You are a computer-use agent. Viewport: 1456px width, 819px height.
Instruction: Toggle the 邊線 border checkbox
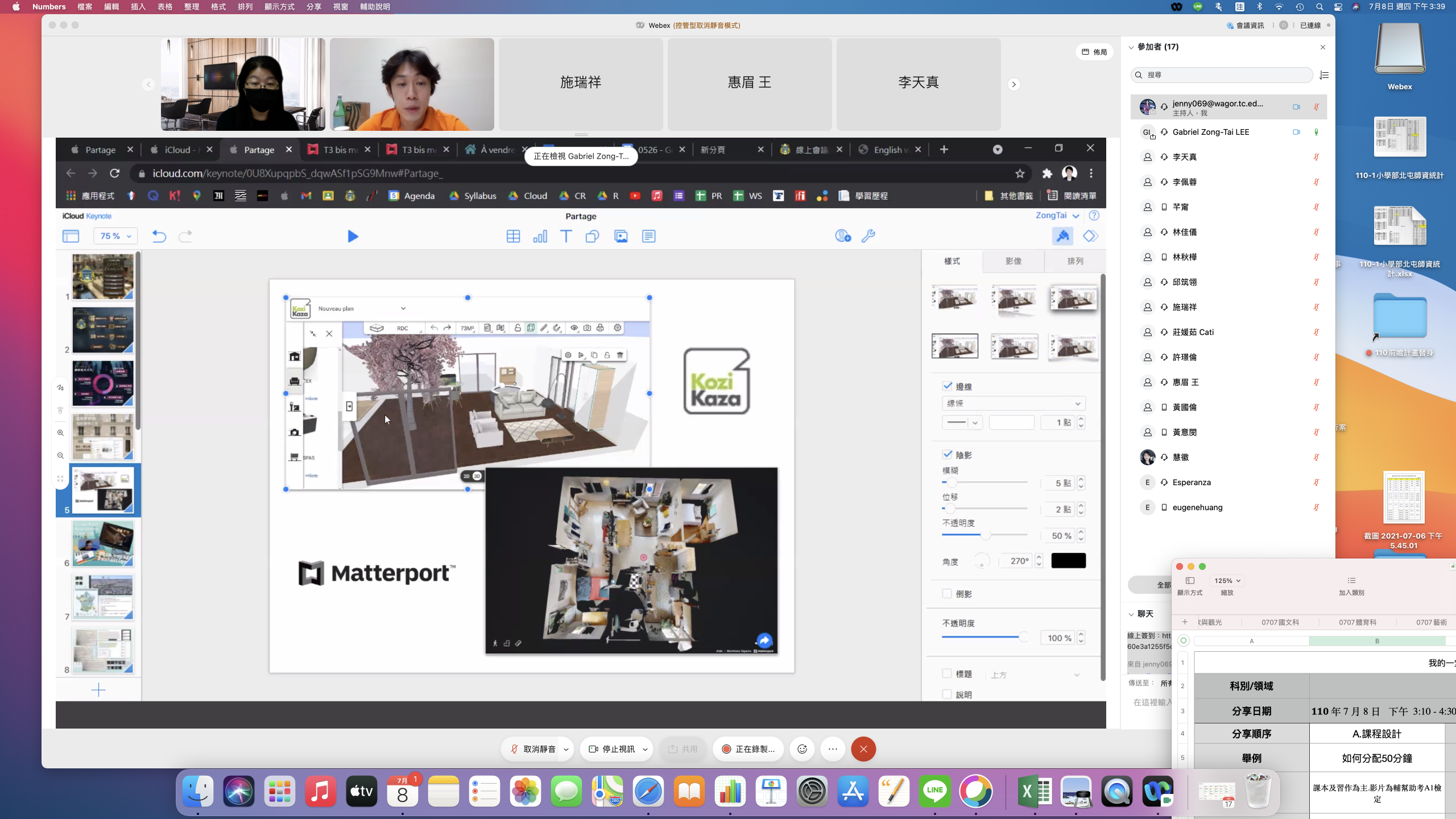click(x=948, y=386)
